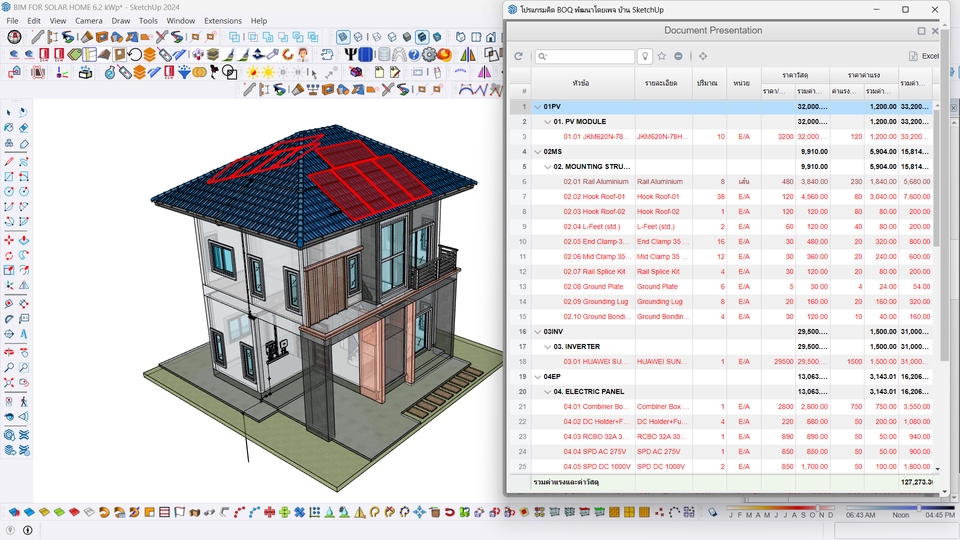Click the green tag icon in toolbar
Screen dimensions: 960x540
[74, 55]
